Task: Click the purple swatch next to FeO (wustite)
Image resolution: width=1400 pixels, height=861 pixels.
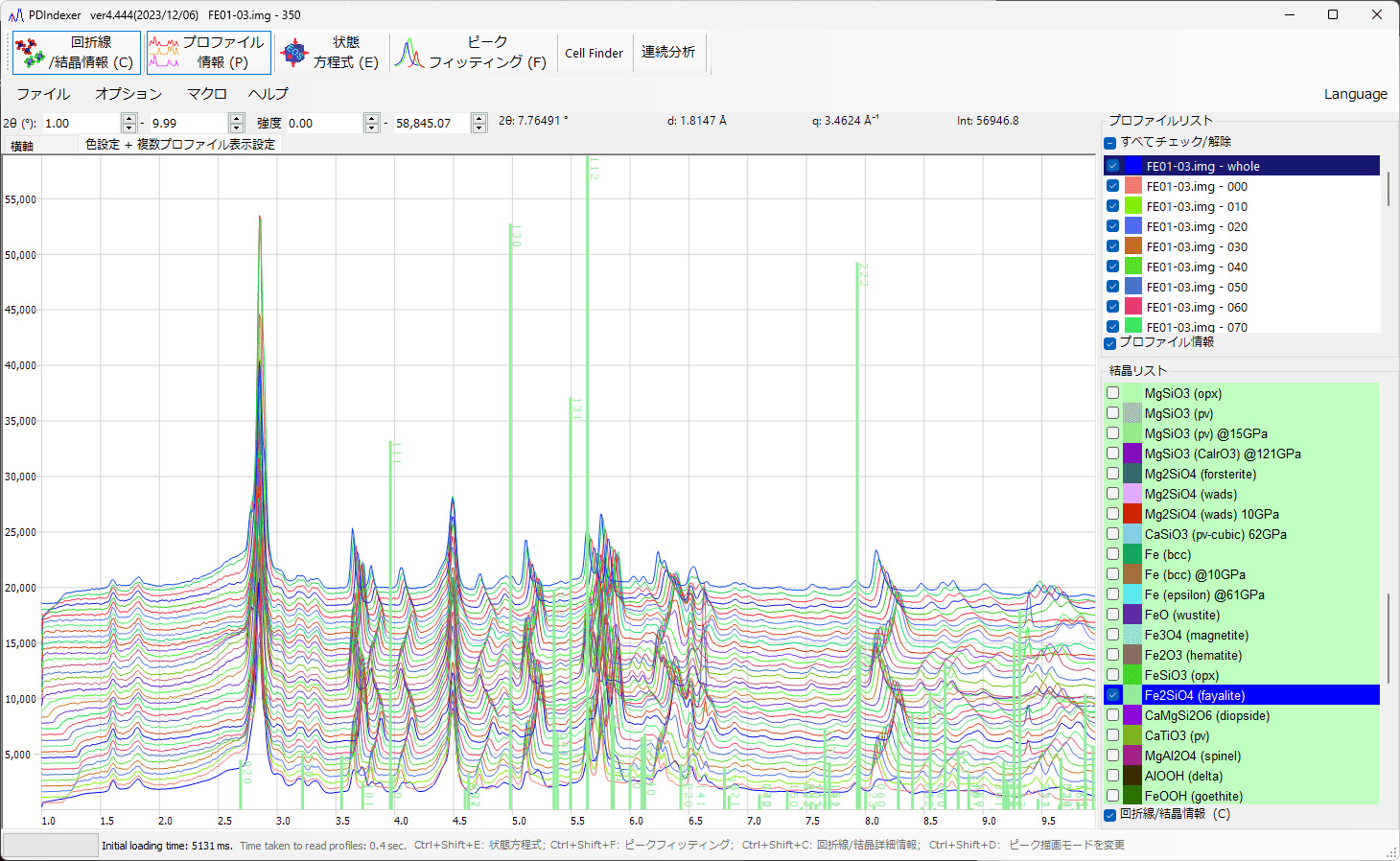Action: click(x=1132, y=615)
